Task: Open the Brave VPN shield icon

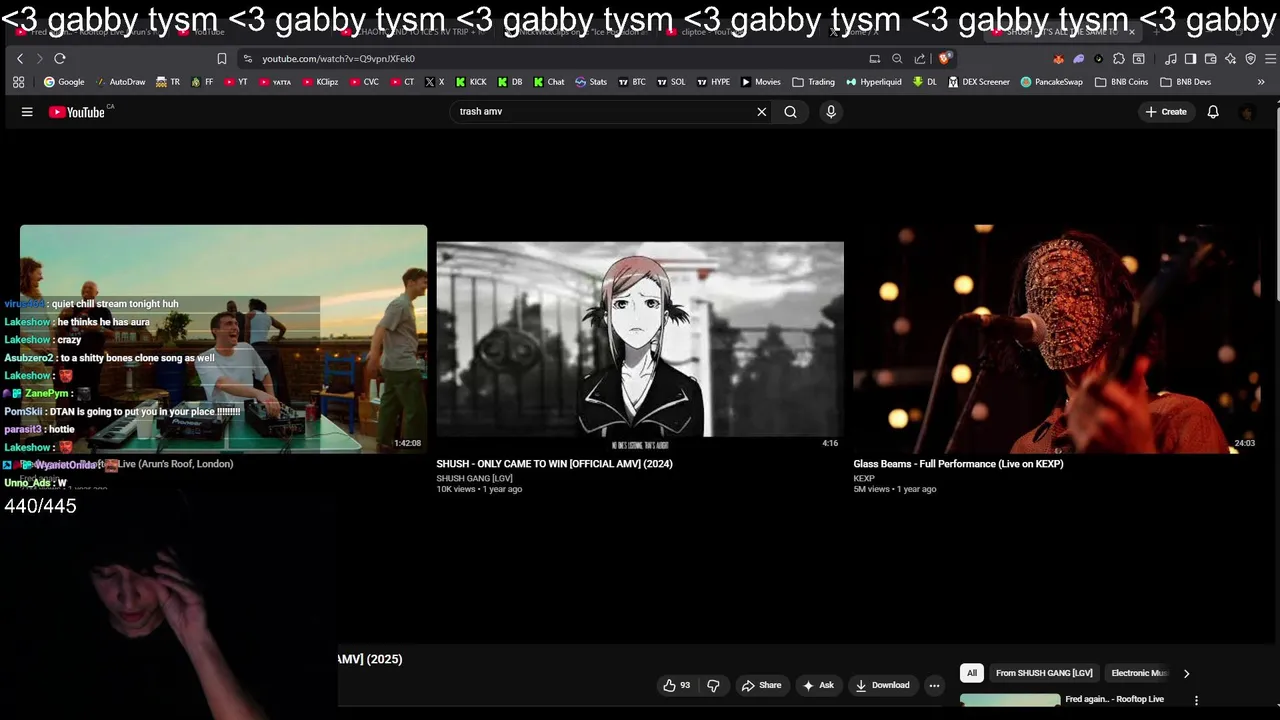Action: pos(1250,59)
